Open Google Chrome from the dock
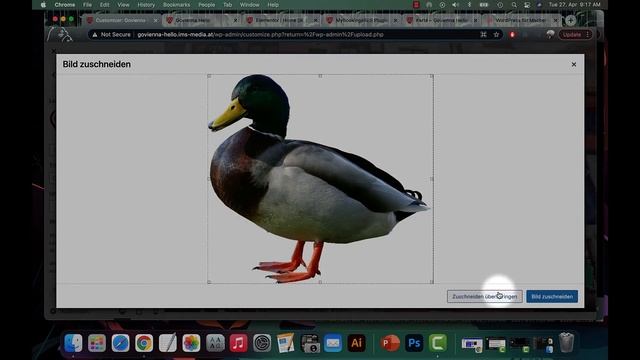Image resolution: width=640 pixels, height=360 pixels. click(x=144, y=343)
